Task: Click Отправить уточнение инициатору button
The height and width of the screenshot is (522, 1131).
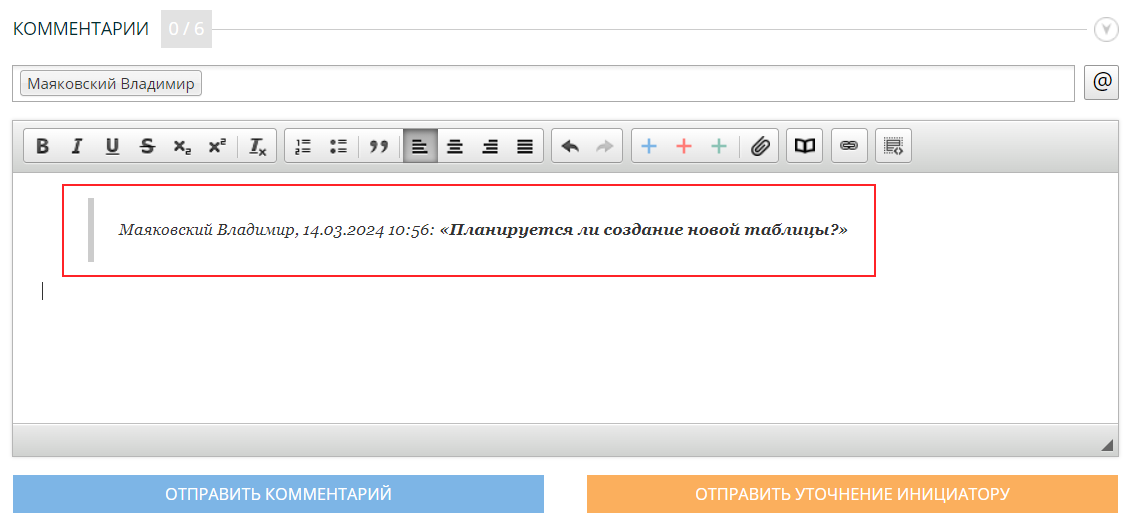Action: click(852, 494)
